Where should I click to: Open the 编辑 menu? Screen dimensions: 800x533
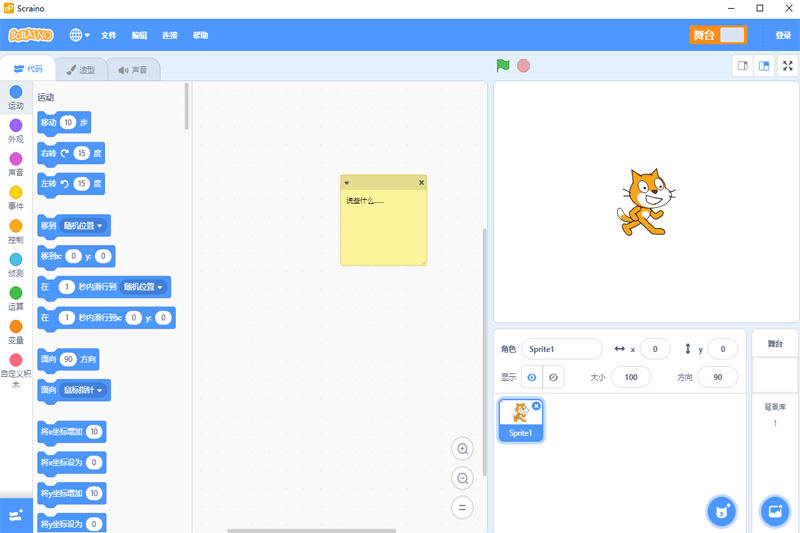139,35
